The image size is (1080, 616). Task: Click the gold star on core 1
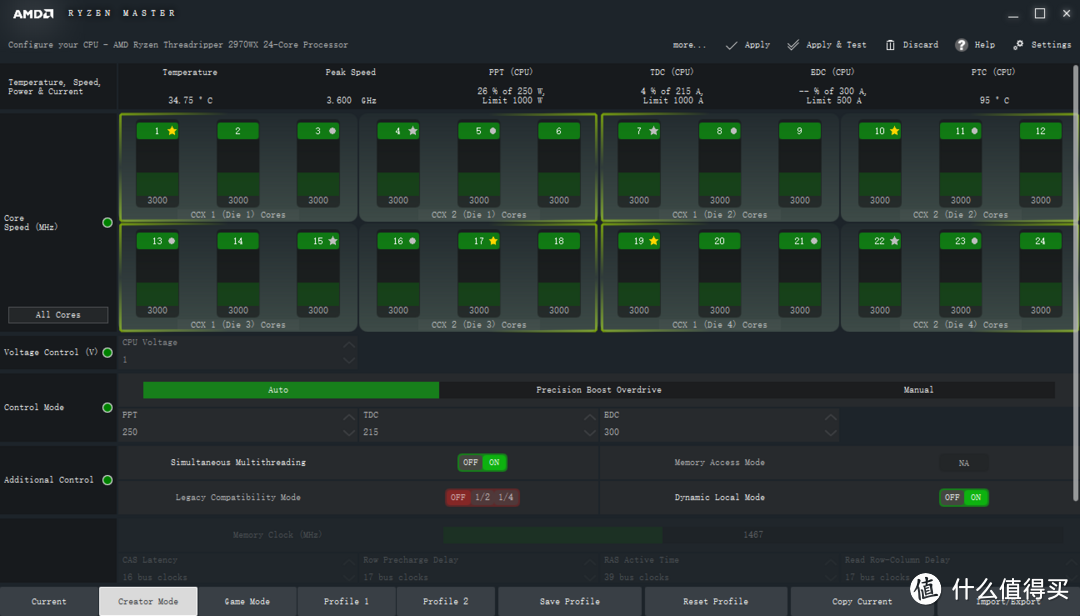click(x=172, y=131)
